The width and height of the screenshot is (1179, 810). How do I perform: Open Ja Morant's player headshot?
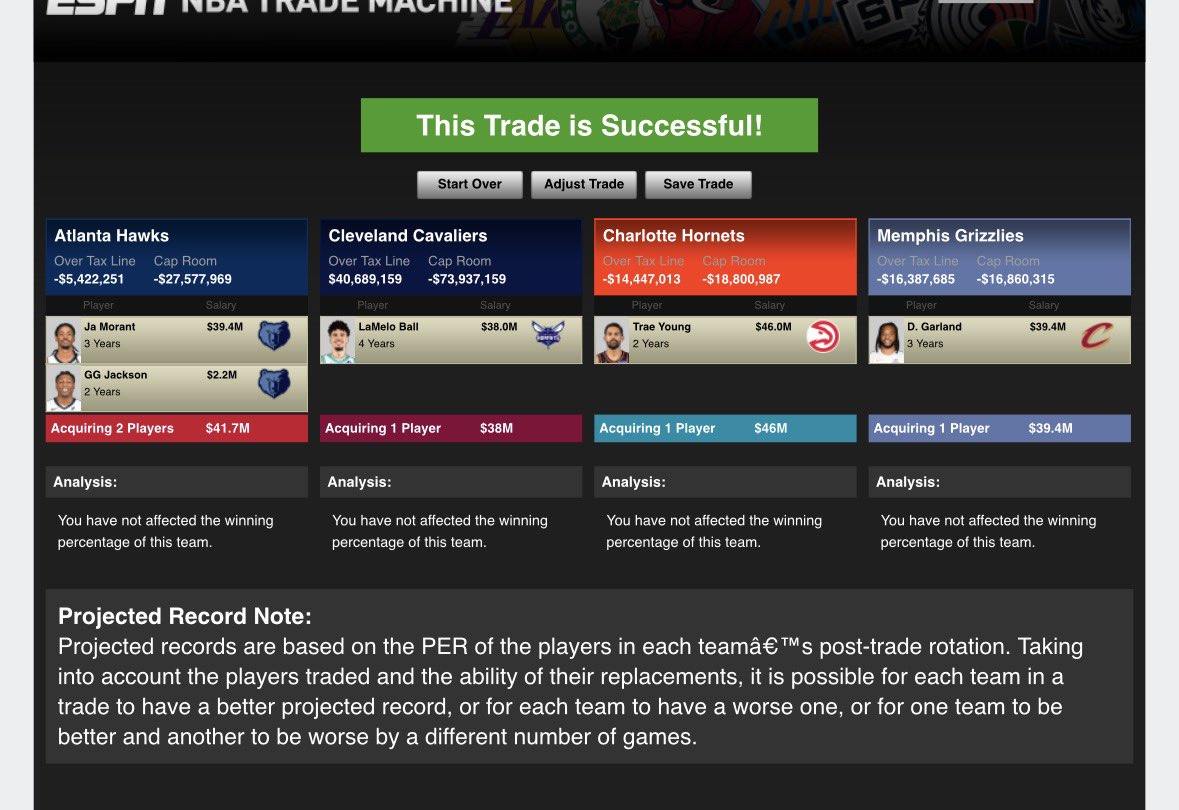coord(64,341)
